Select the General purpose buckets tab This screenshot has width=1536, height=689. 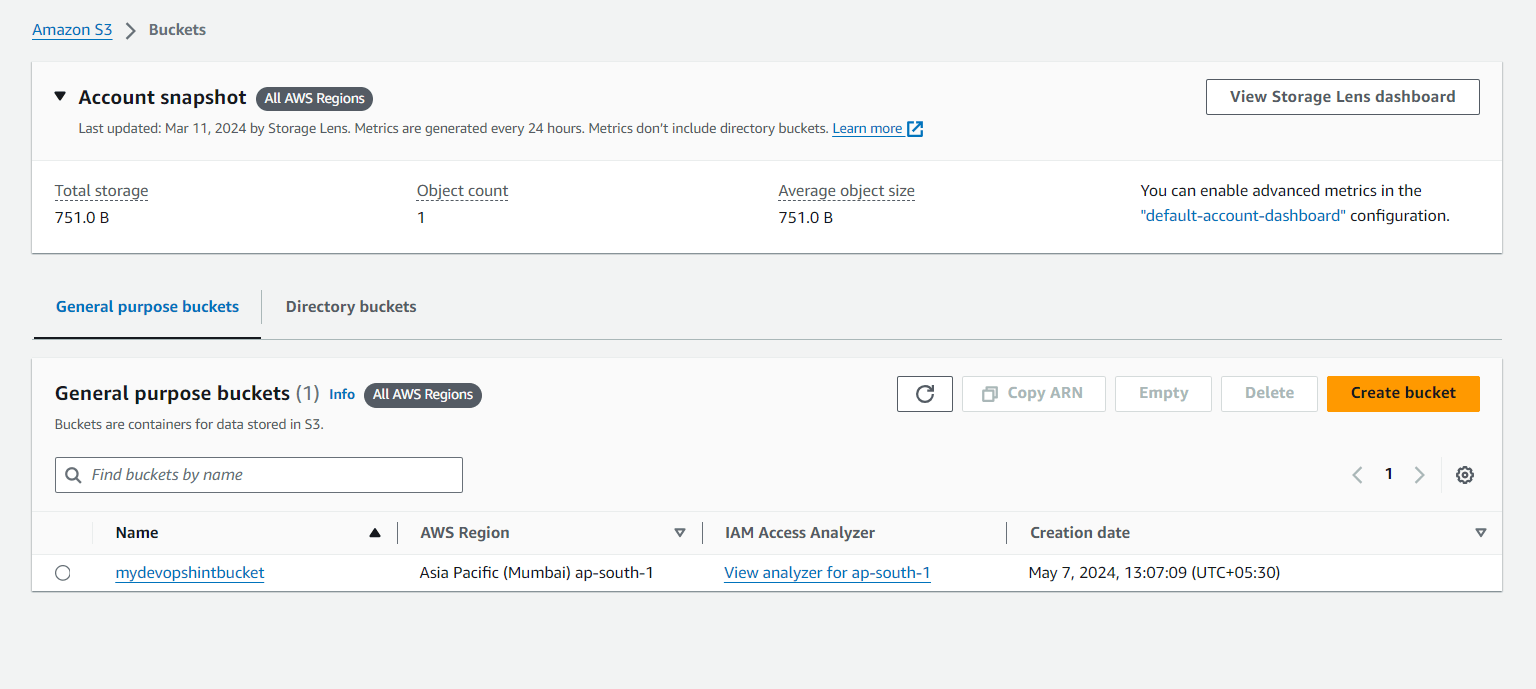coord(146,306)
